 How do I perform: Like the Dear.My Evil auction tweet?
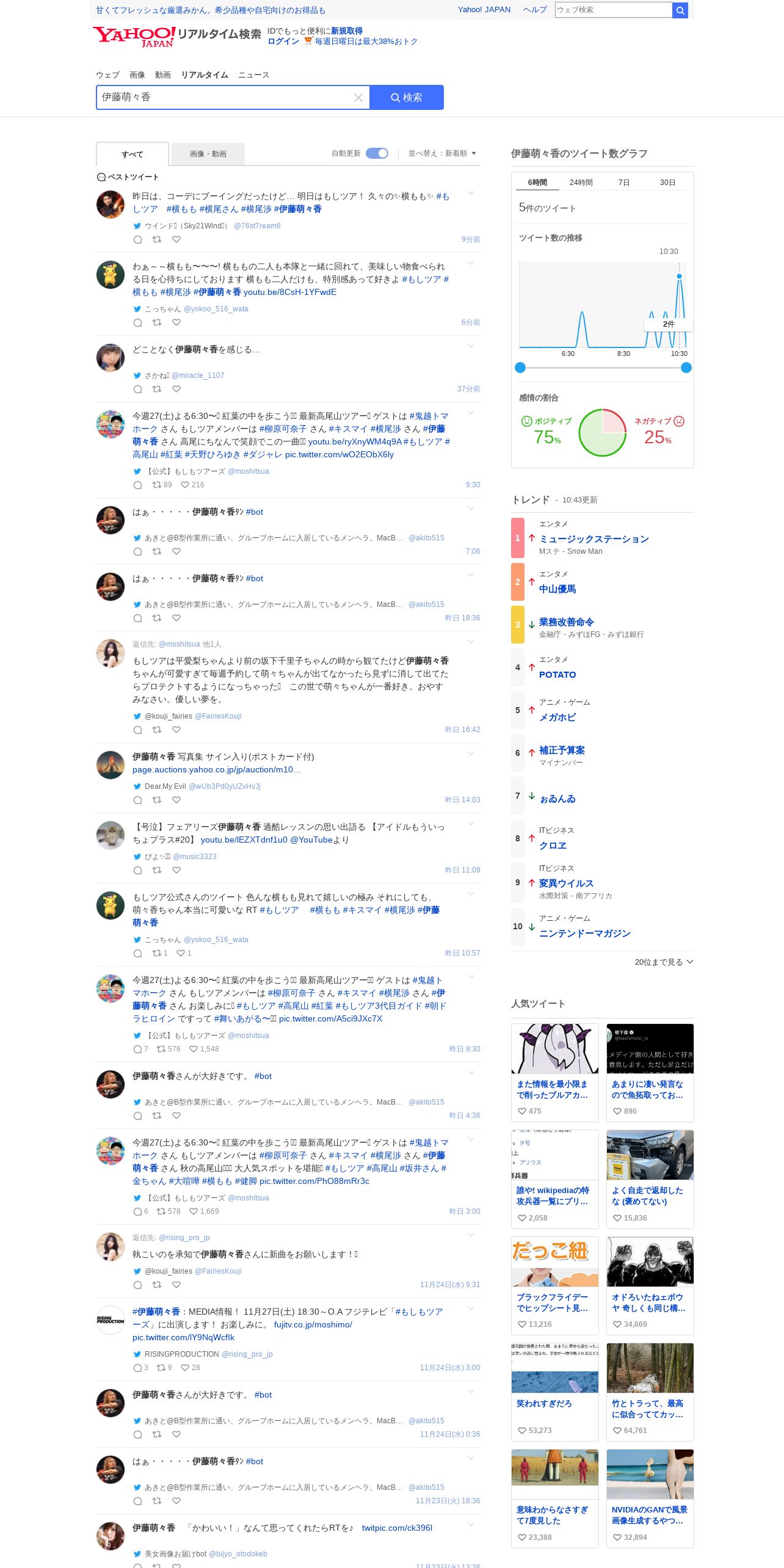pos(176,800)
